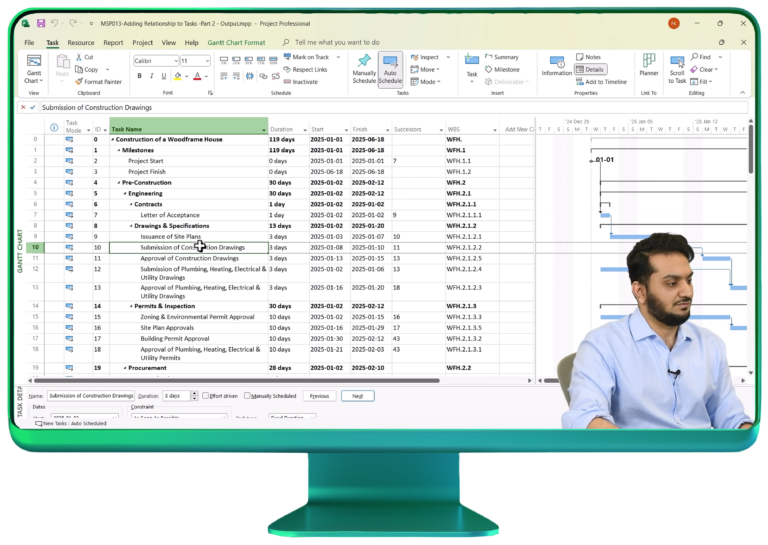Click the Next button in task details
The image size is (768, 545).
tap(358, 396)
